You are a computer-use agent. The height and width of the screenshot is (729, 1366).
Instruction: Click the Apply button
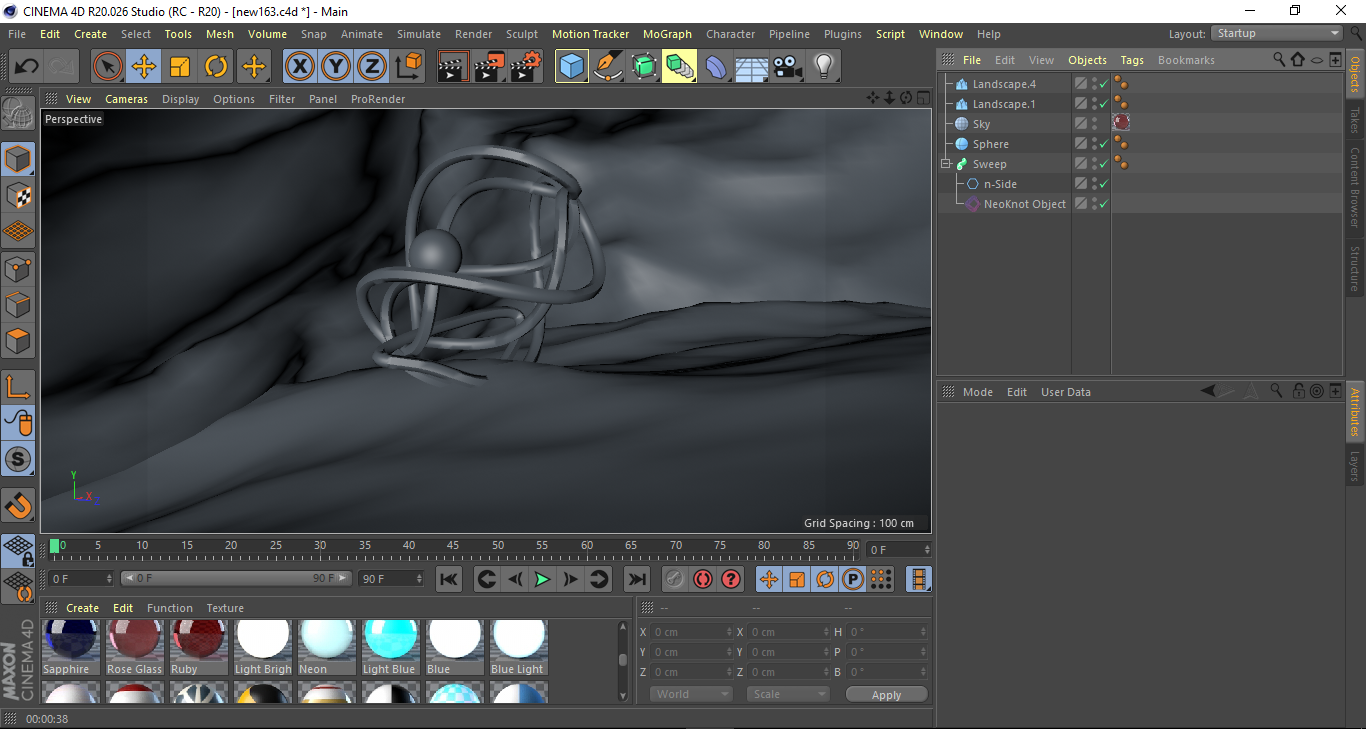click(x=886, y=694)
